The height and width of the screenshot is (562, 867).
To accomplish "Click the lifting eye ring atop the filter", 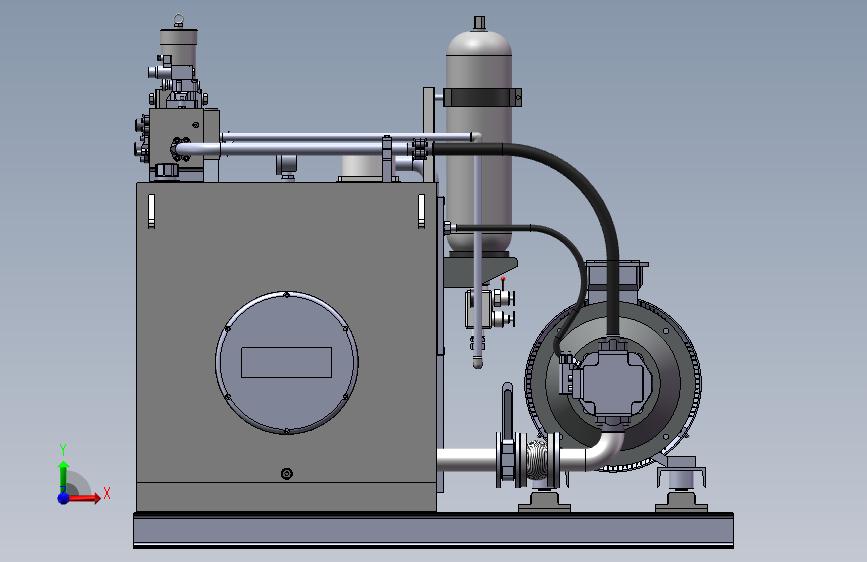I will (x=178, y=20).
